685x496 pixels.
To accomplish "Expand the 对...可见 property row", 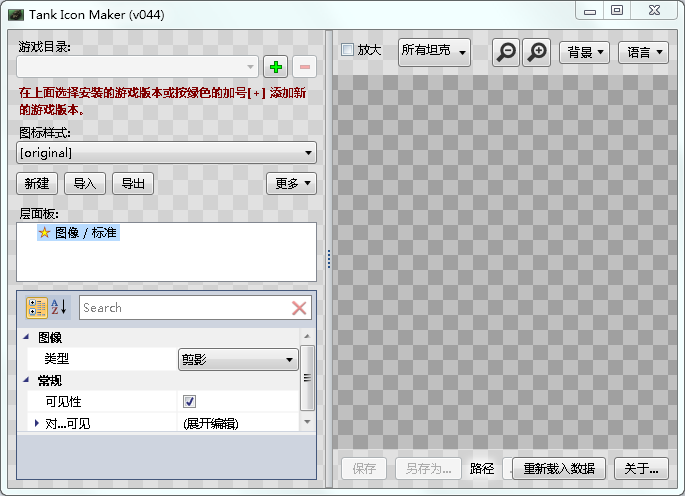I will [x=37, y=423].
